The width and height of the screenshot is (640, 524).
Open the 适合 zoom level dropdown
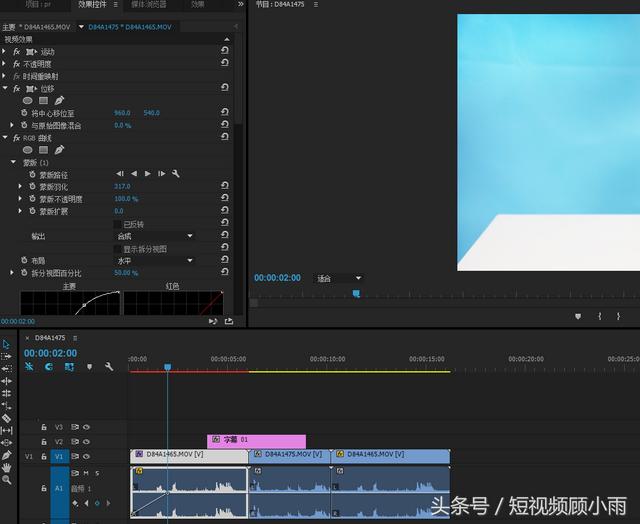[338, 278]
